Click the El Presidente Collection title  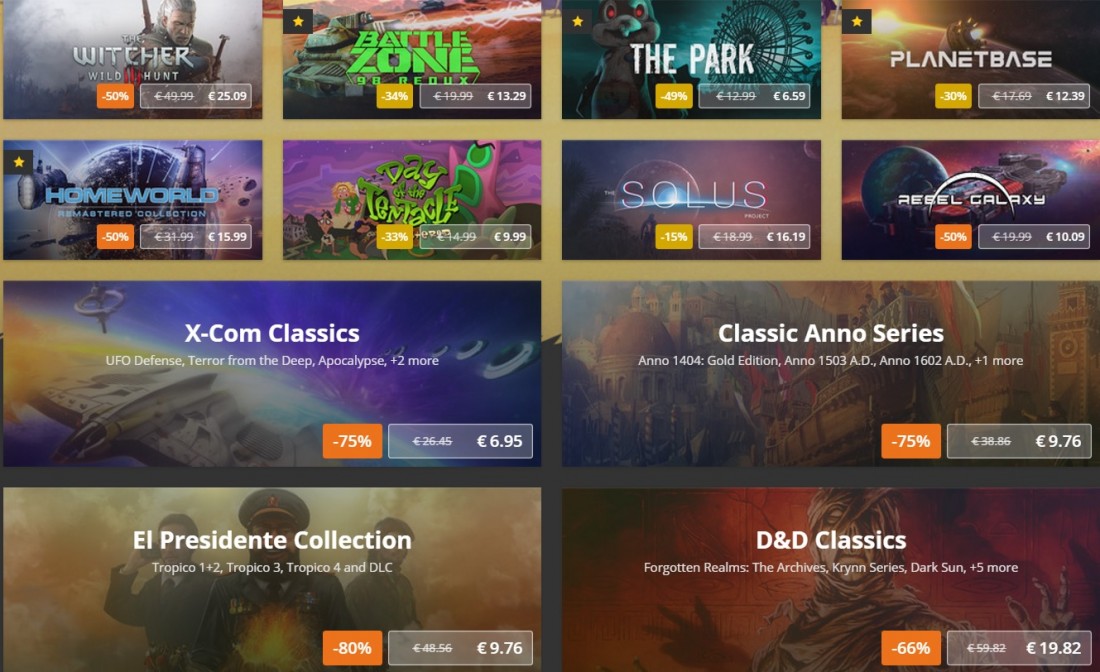click(272, 540)
